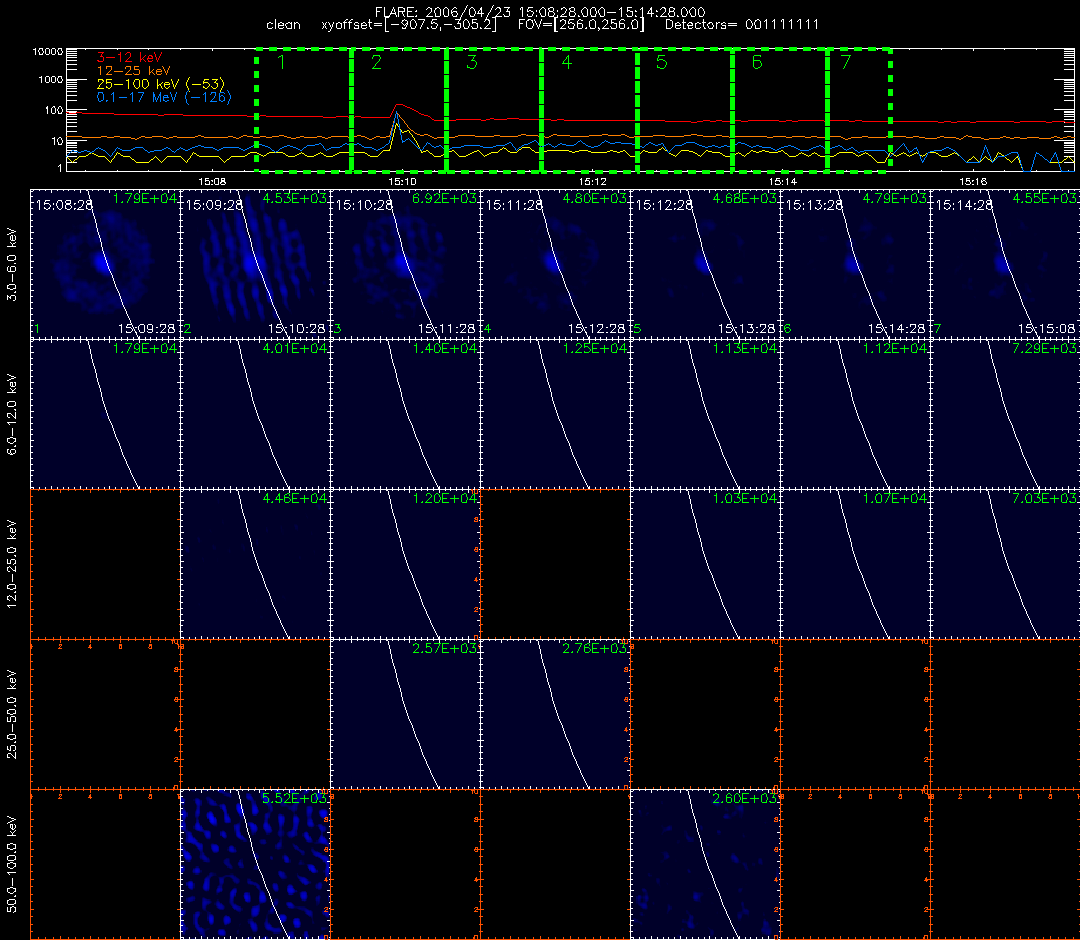Click the "25.0-50.0 keV" row label
This screenshot has height=940, width=1080.
click(x=12, y=714)
